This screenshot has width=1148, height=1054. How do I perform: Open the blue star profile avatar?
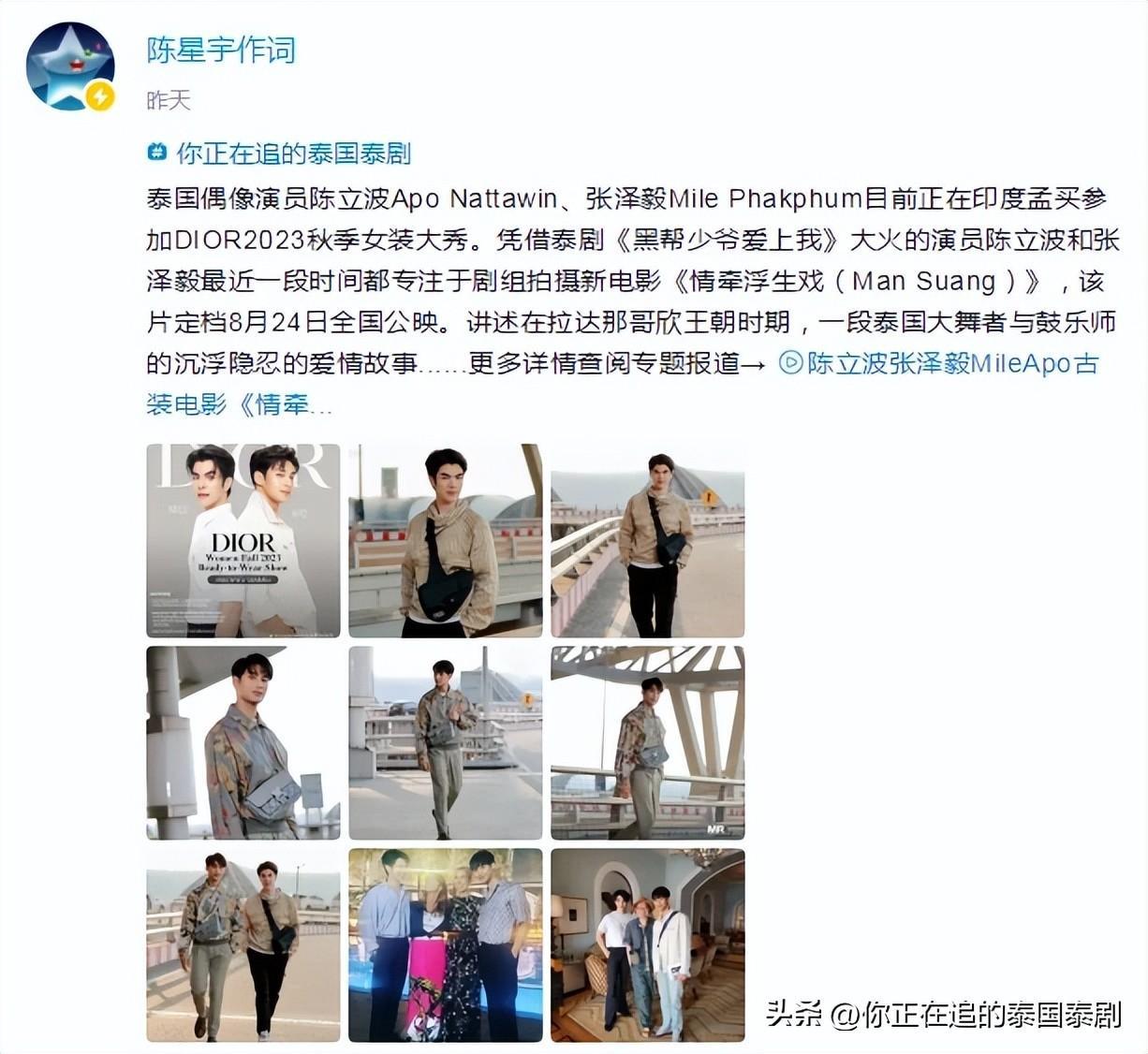click(x=71, y=66)
